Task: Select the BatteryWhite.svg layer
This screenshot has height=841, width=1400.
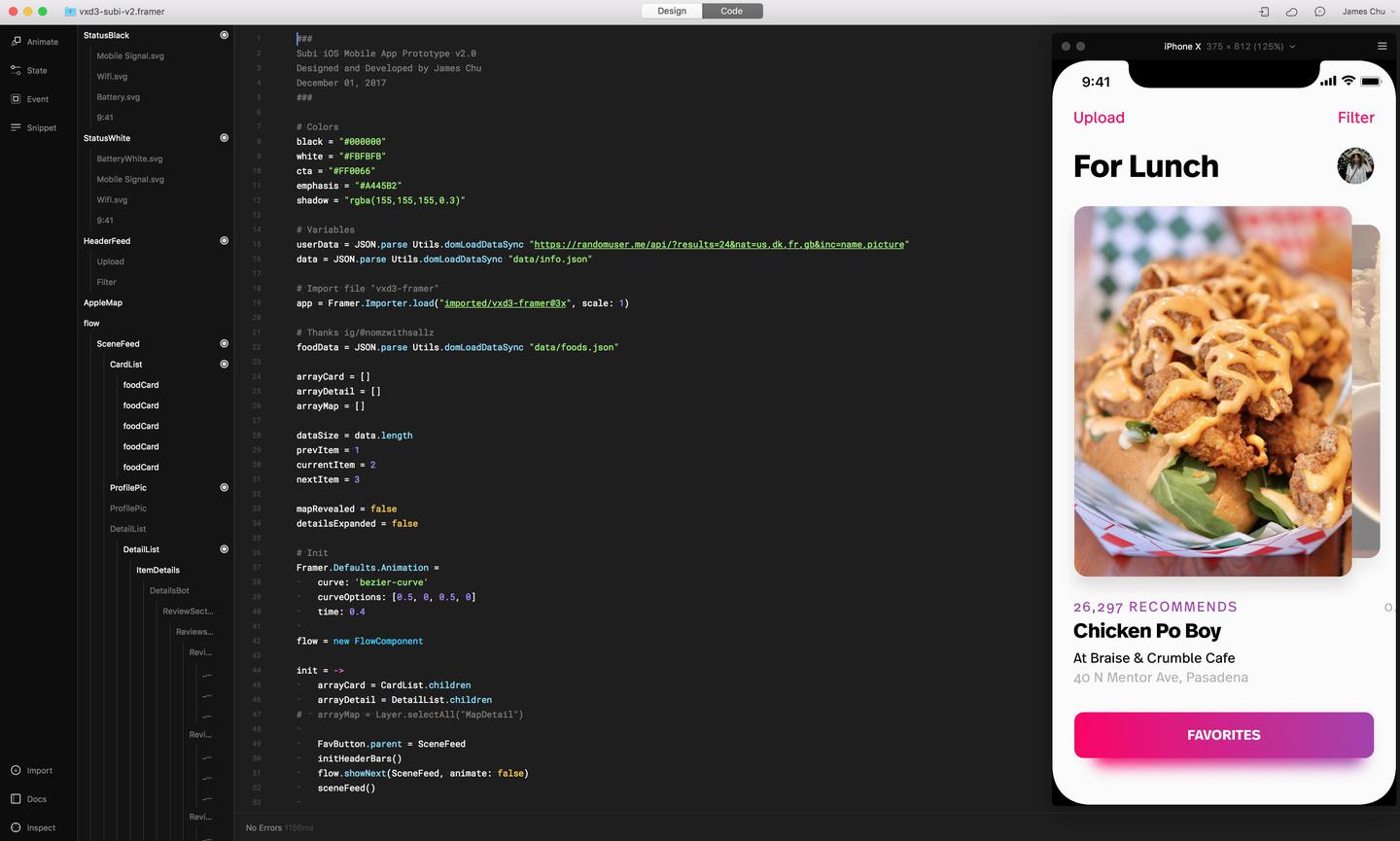Action: pos(129,158)
